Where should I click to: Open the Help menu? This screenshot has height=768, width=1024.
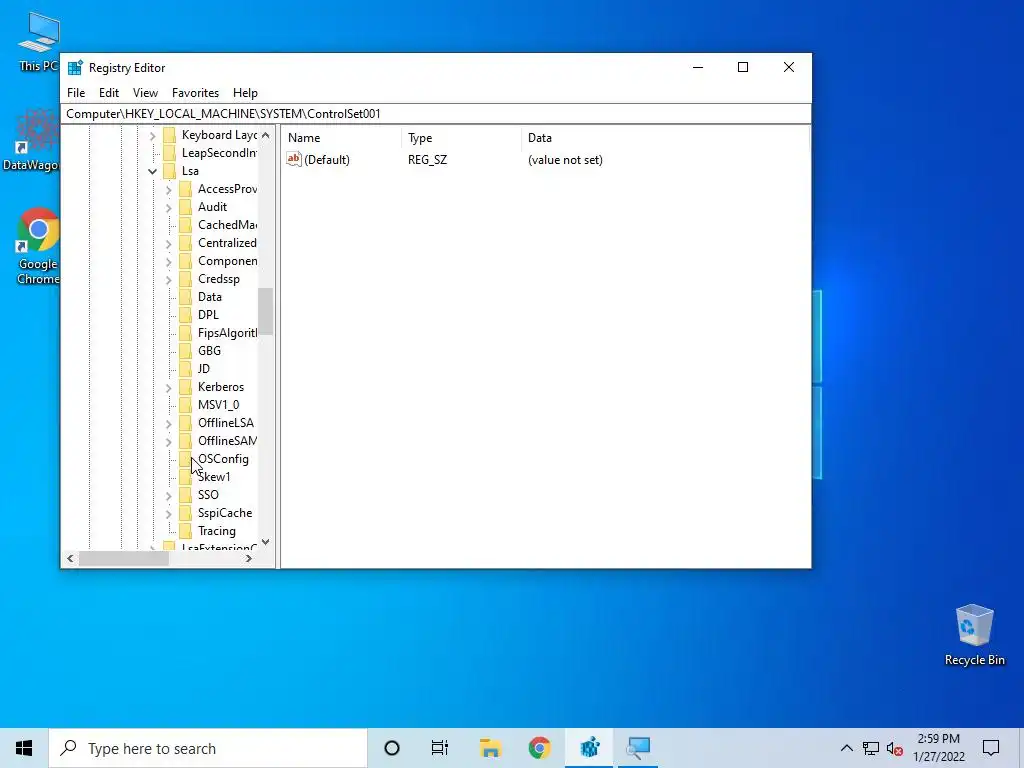point(246,93)
